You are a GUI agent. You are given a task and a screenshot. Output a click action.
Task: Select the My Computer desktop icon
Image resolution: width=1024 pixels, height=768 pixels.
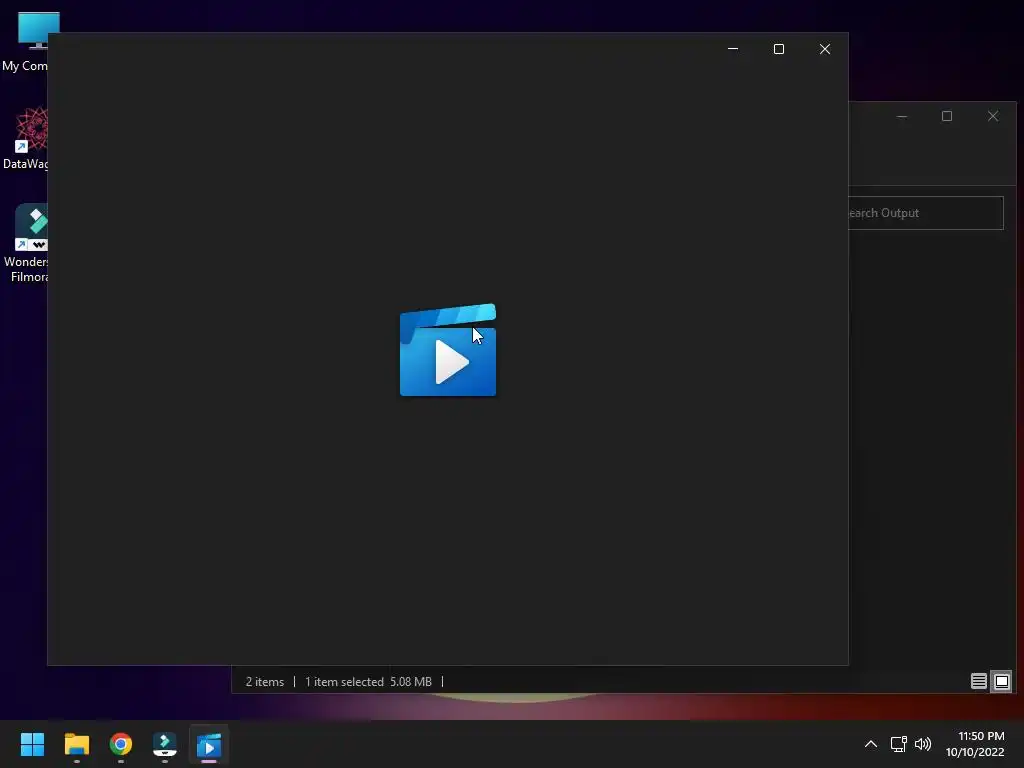point(26,42)
